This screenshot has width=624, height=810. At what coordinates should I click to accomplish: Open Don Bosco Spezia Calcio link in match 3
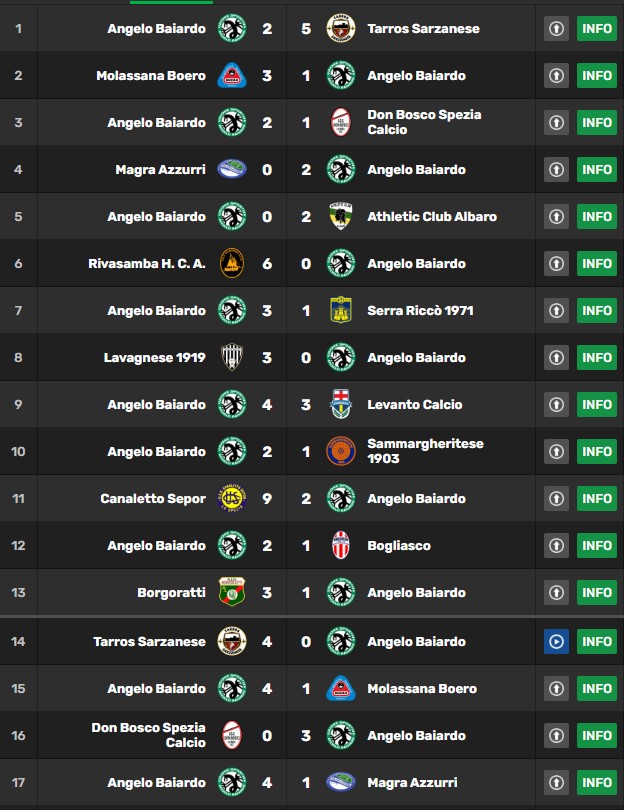[x=424, y=122]
